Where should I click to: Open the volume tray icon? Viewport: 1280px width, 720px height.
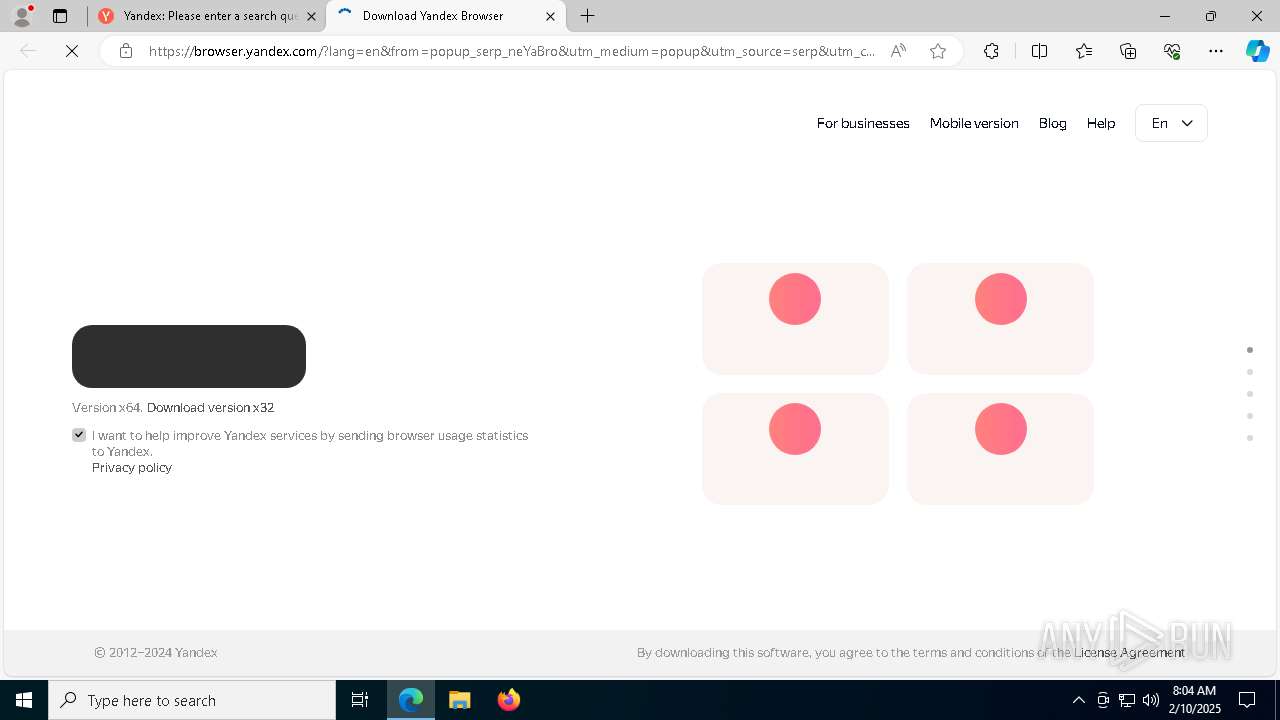[1150, 700]
